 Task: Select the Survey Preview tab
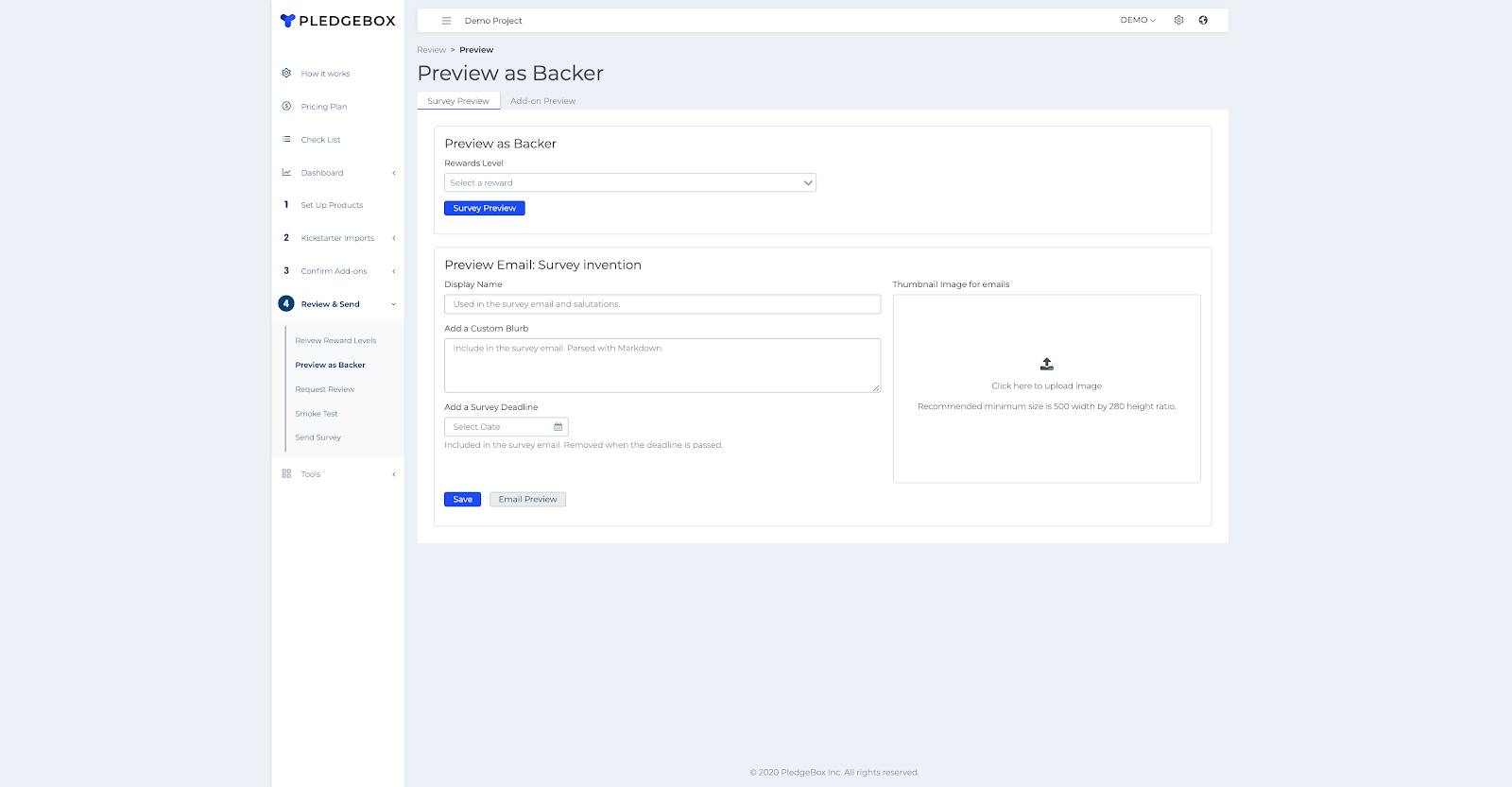click(458, 101)
